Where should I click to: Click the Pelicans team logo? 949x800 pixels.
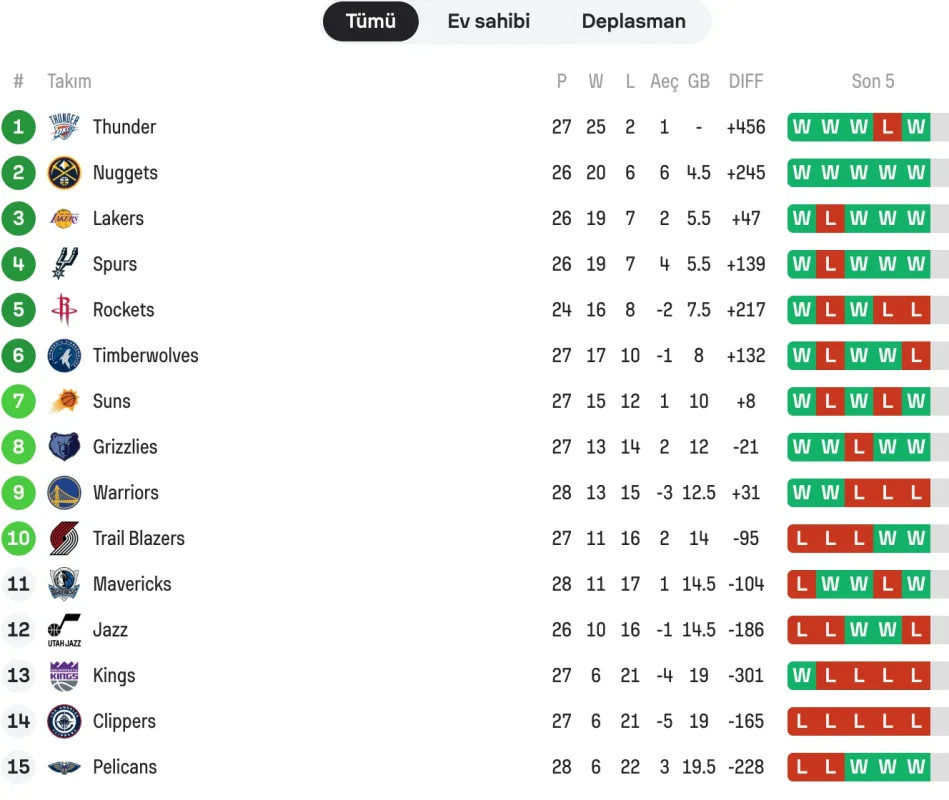coord(64,768)
